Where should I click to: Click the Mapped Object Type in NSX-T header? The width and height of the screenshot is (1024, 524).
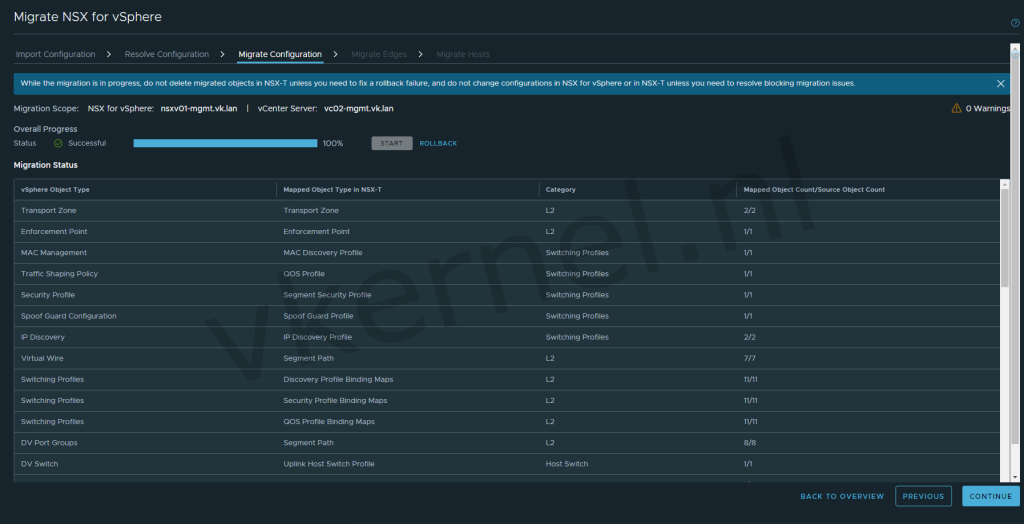click(332, 189)
